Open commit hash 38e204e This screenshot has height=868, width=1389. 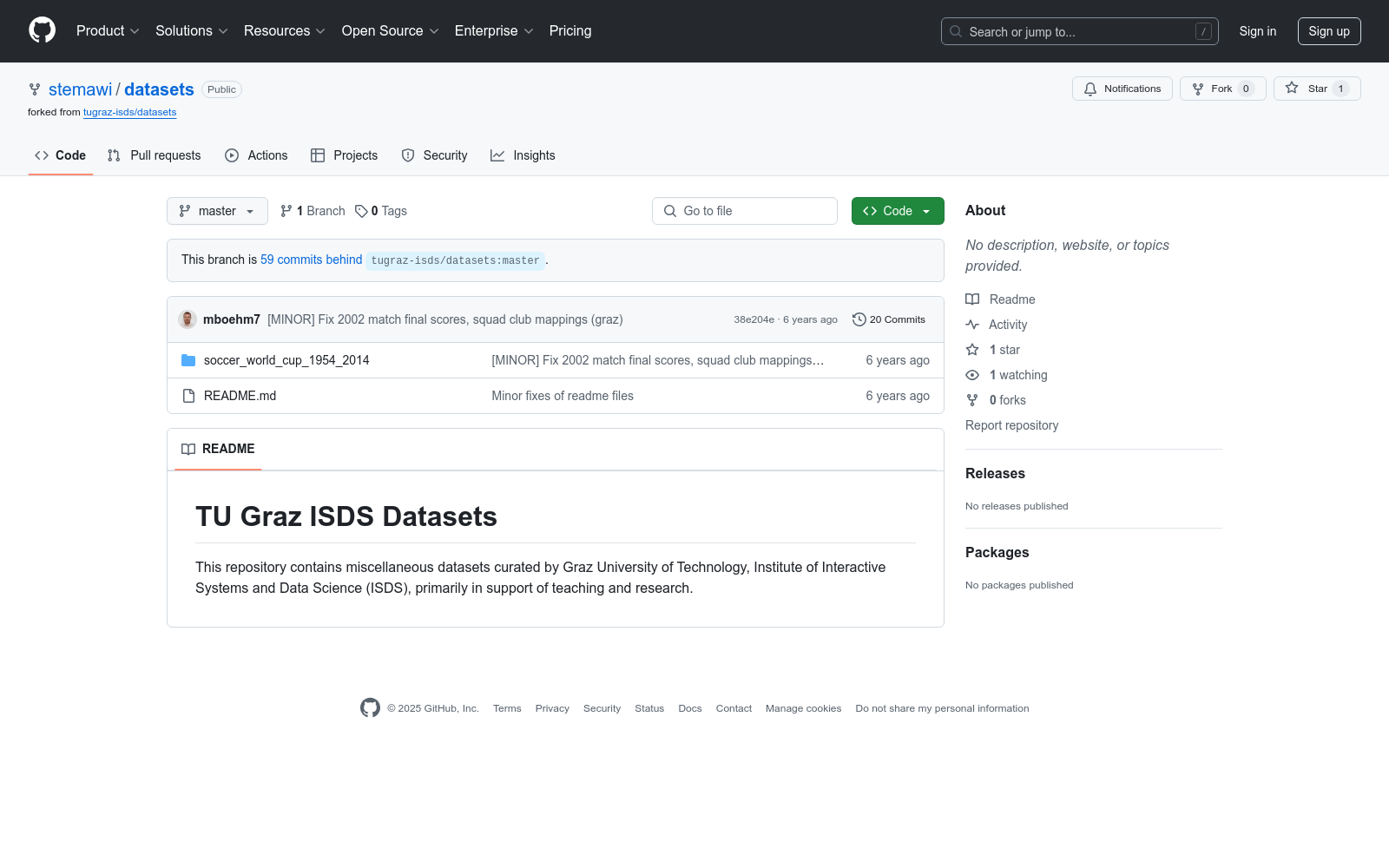[754, 319]
